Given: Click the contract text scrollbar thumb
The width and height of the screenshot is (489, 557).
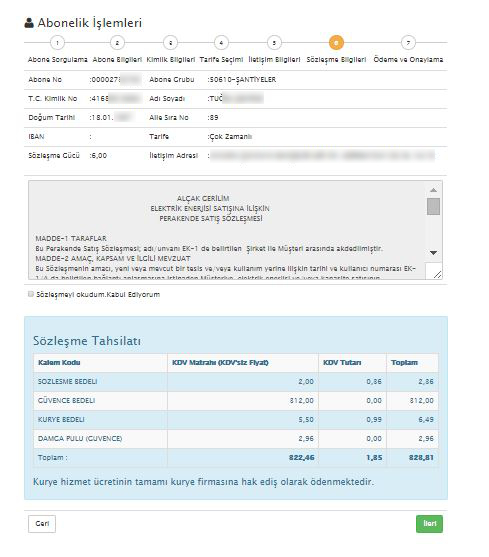Looking at the screenshot, I should [433, 206].
